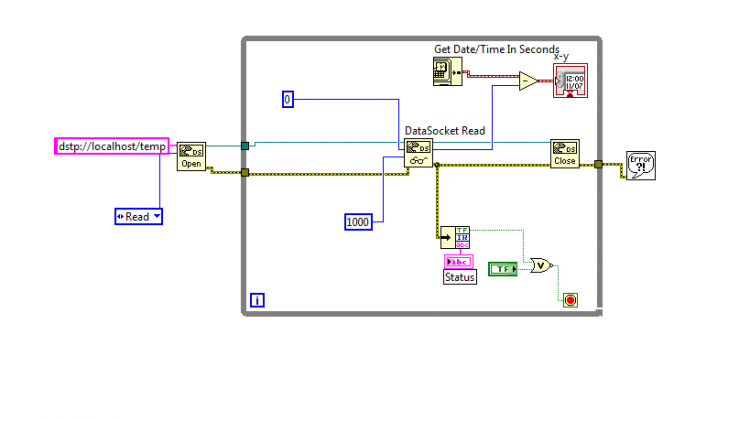750x421 pixels.
Task: Select the Simple Error Handler node
Action: pos(641,166)
